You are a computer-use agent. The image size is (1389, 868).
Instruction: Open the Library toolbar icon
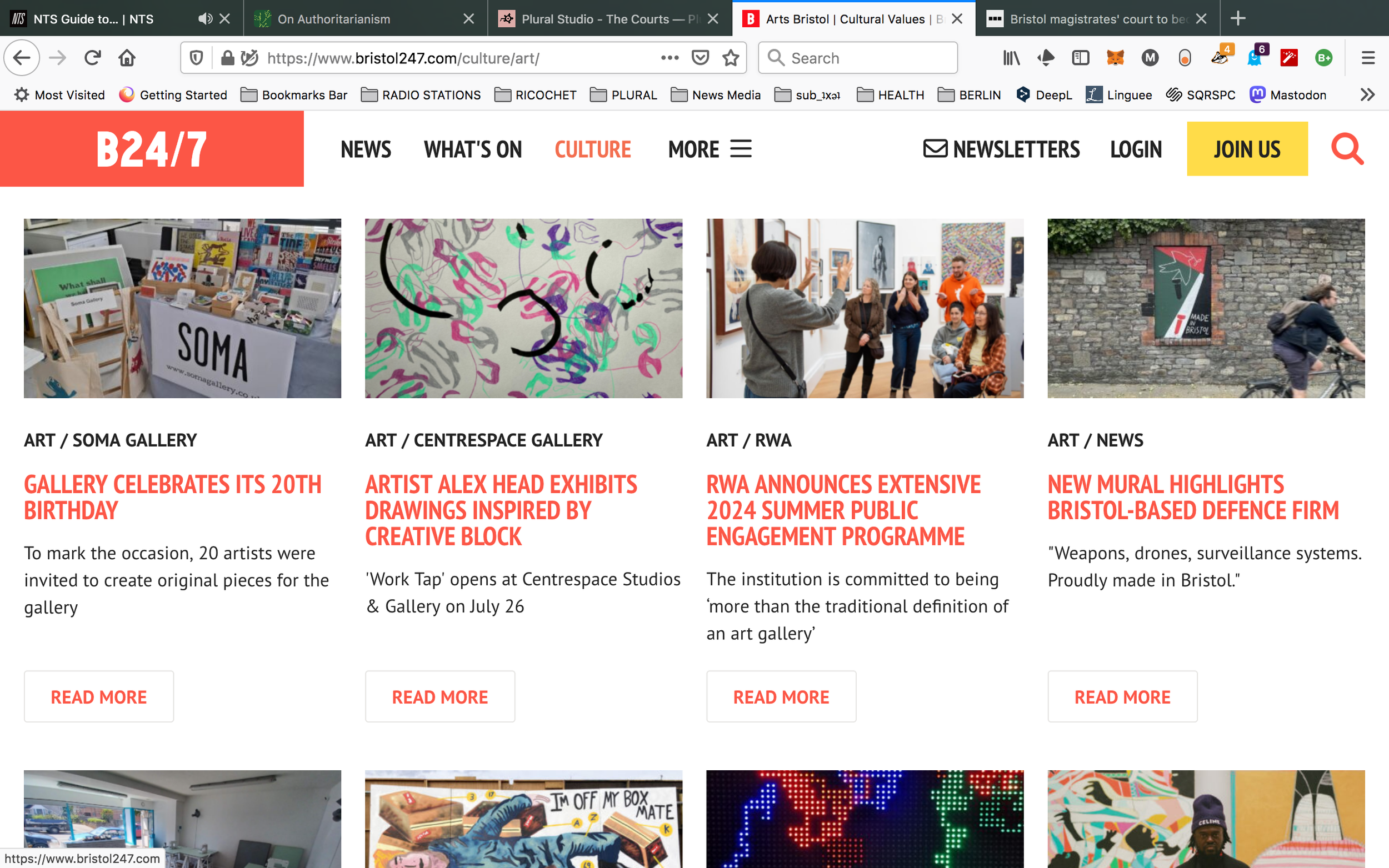[1011, 58]
